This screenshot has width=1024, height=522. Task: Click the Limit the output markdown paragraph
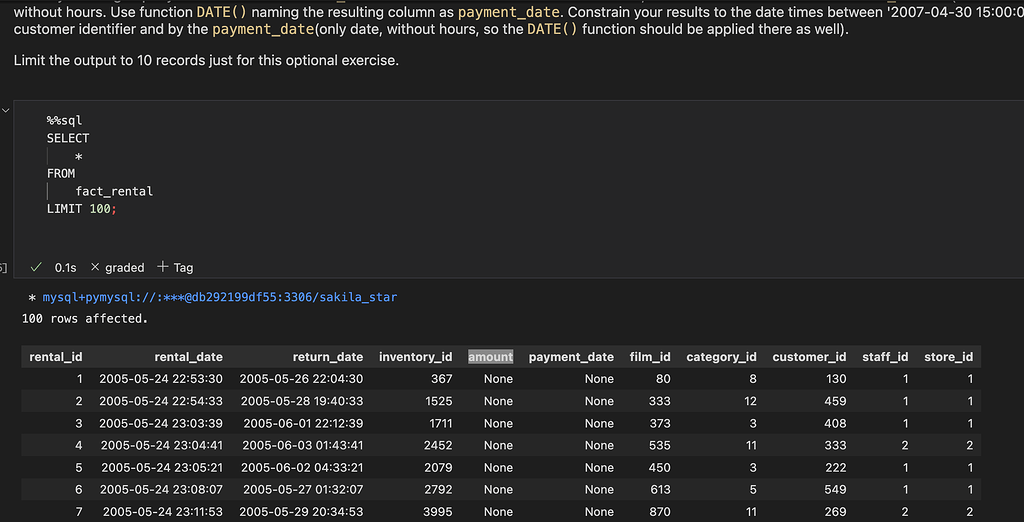point(206,61)
